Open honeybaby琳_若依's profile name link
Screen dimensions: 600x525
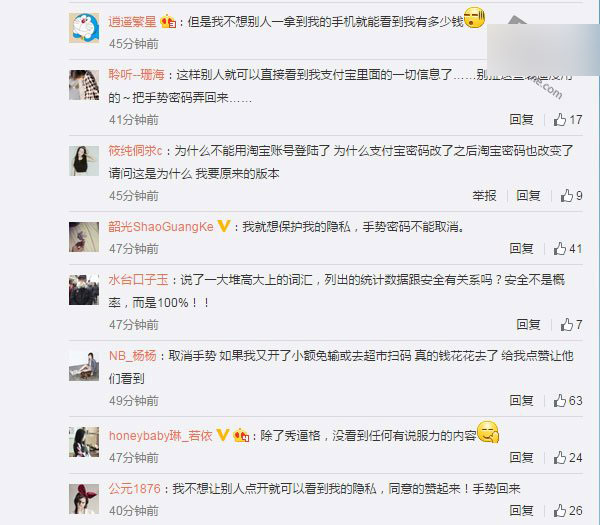point(160,435)
